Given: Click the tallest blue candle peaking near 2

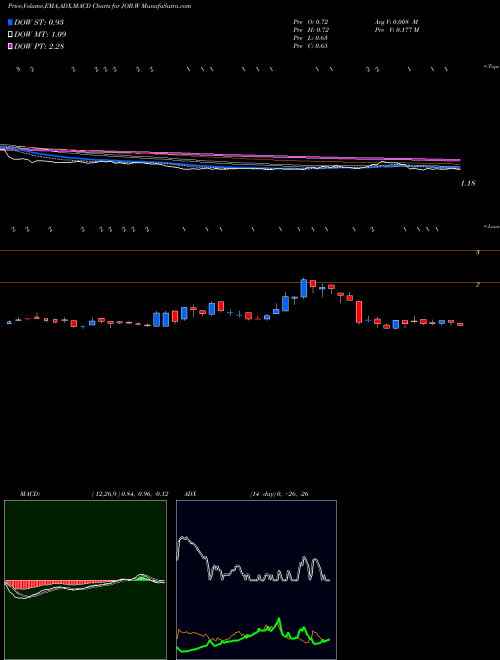Looking at the screenshot, I should (303, 288).
